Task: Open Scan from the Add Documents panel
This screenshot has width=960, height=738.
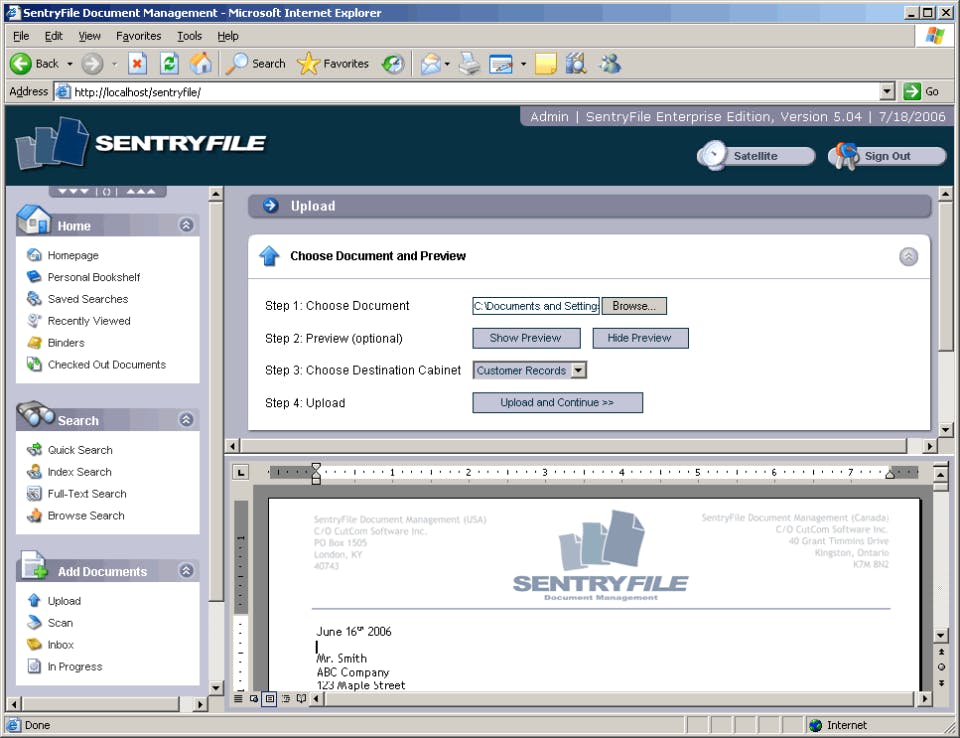Action: [60, 622]
